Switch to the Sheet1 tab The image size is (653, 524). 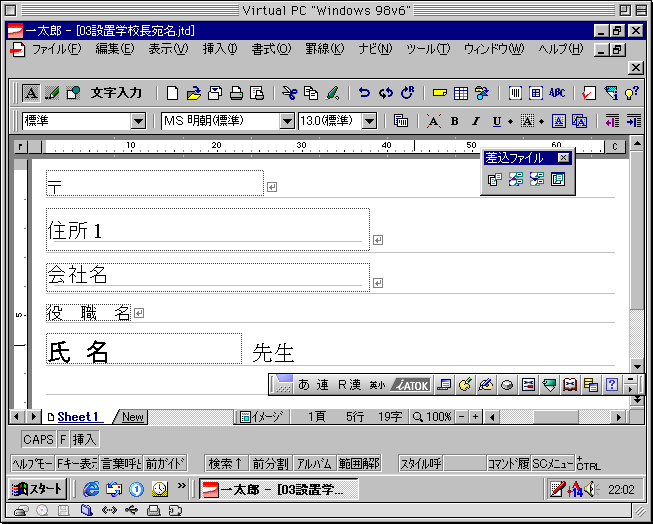(77, 417)
